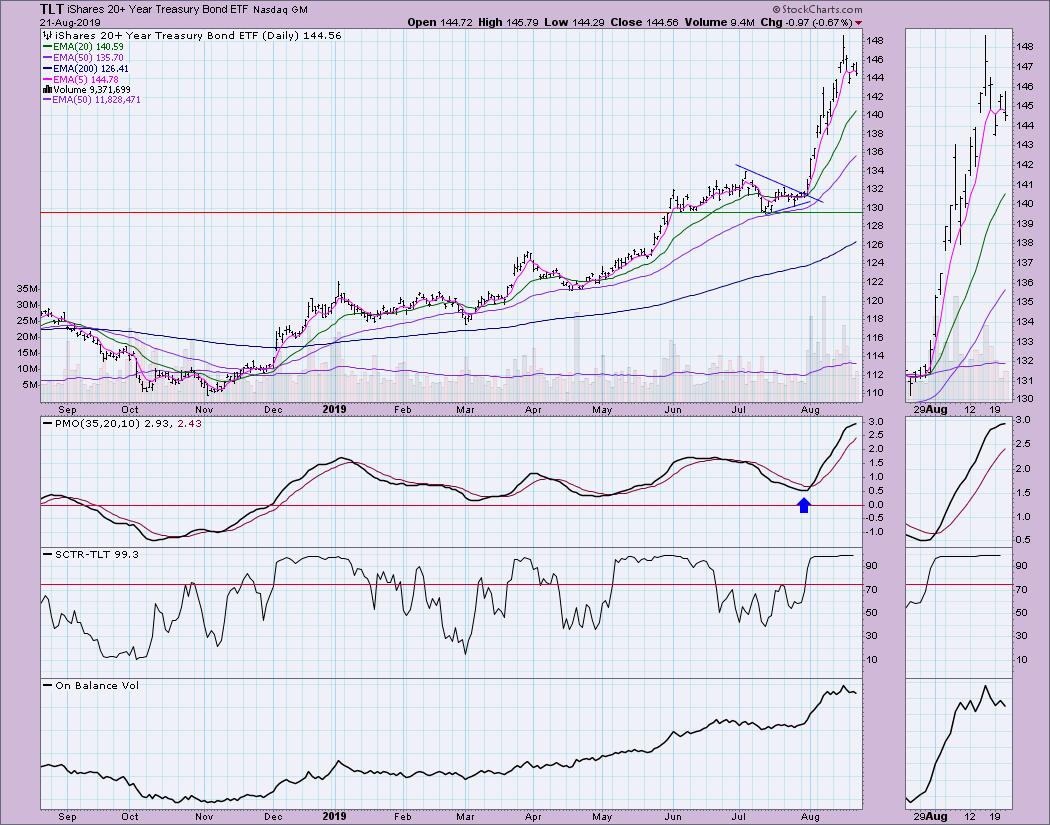Screen dimensions: 1050x825
Task: Click the EMA(50) 135.70 legend entry
Action: (x=88, y=56)
